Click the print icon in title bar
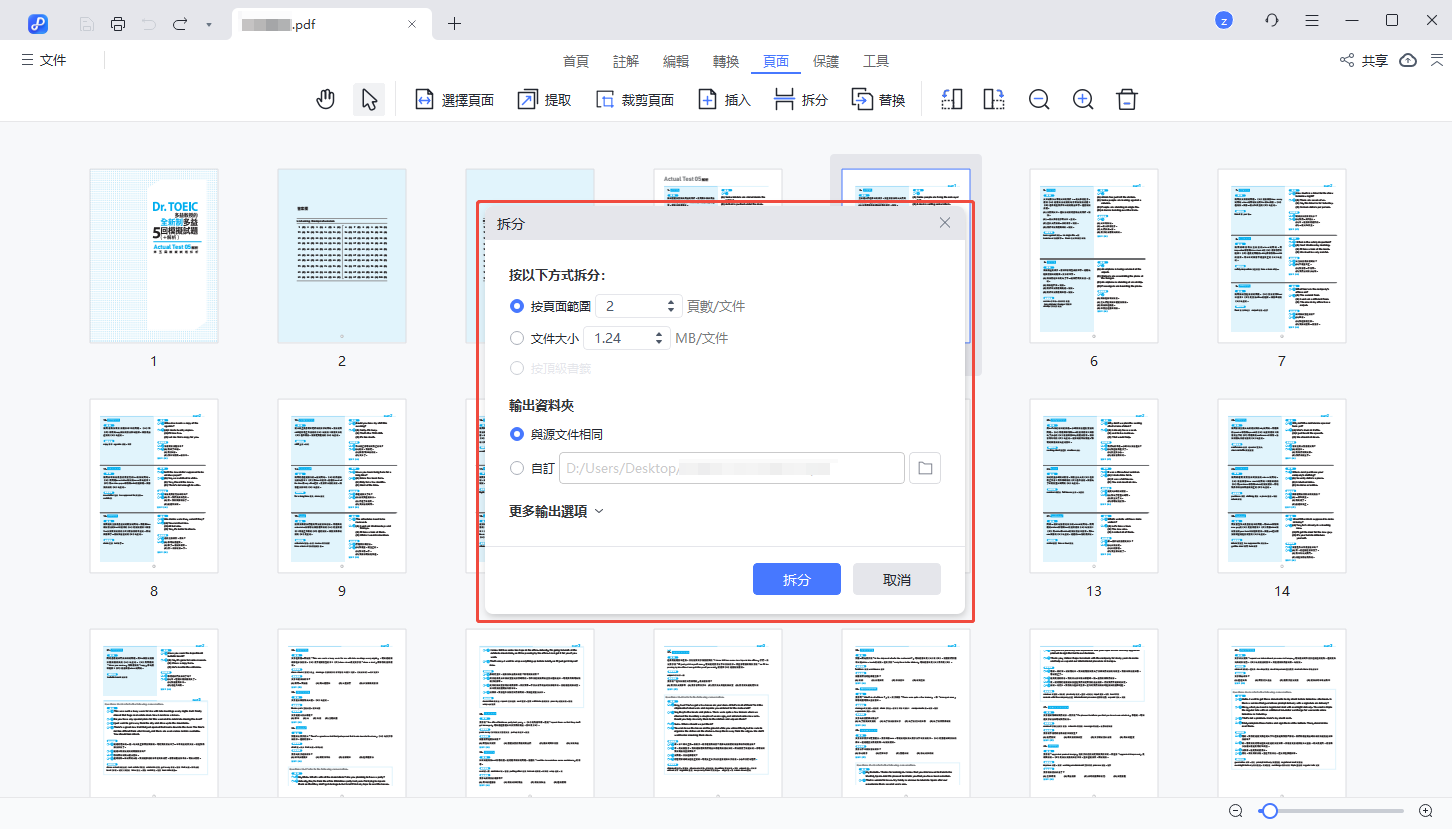Viewport: 1452px width, 829px height. [x=118, y=23]
